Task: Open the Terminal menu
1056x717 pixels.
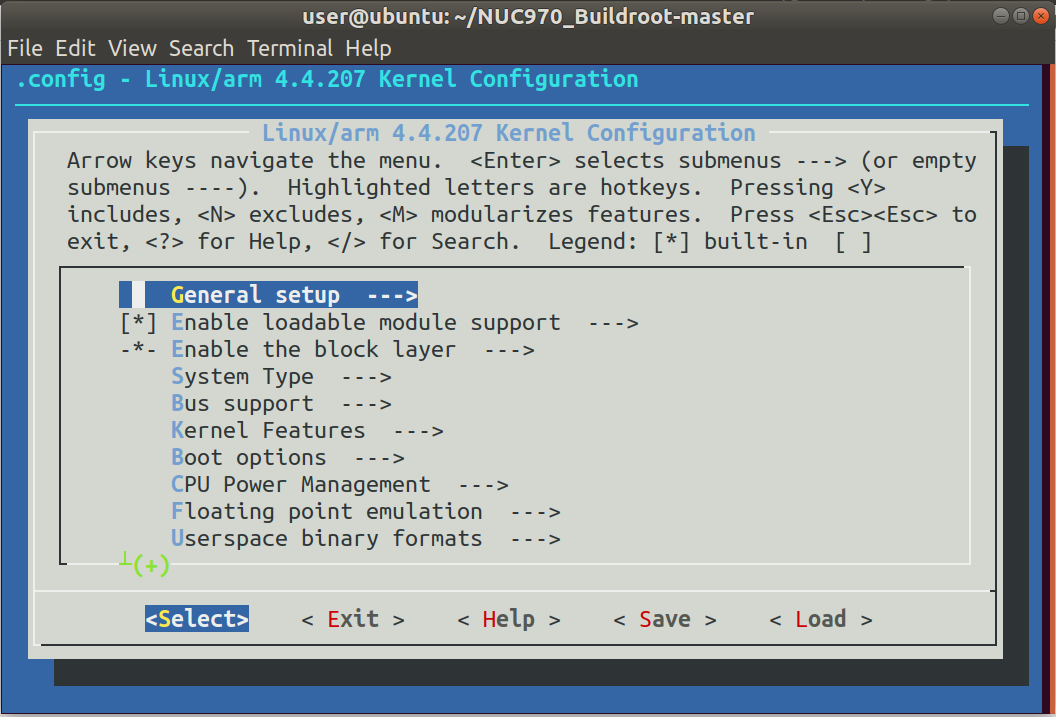Action: click(290, 47)
